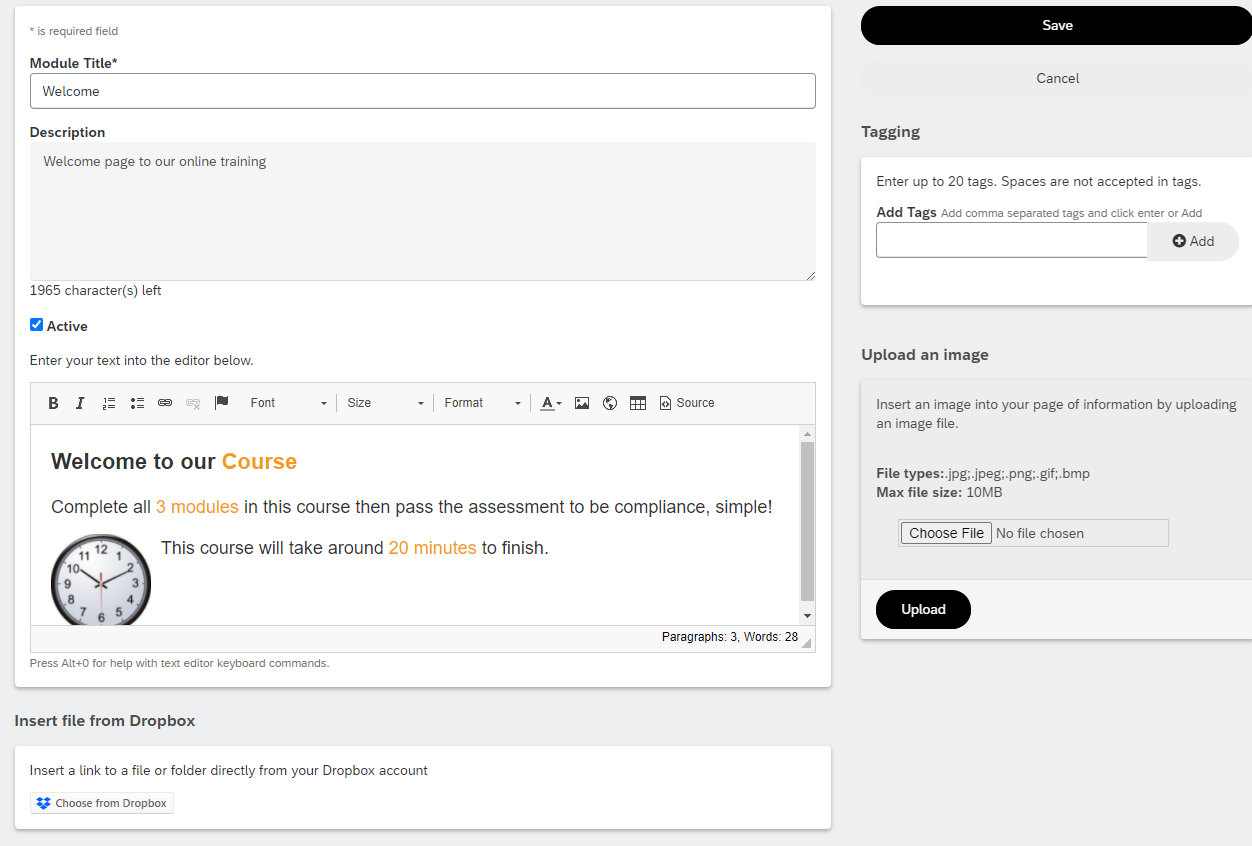Click the Add tag button
The image size is (1252, 846).
1193,241
